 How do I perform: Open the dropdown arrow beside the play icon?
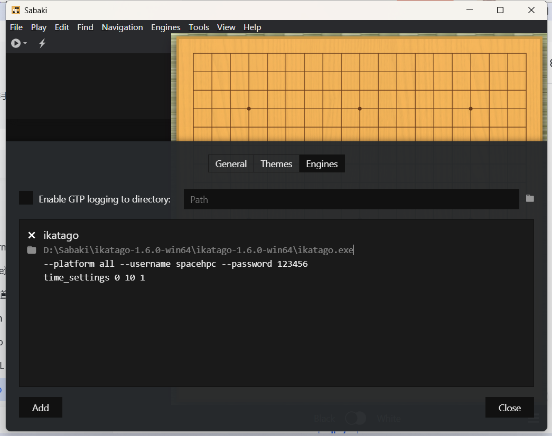point(25,43)
